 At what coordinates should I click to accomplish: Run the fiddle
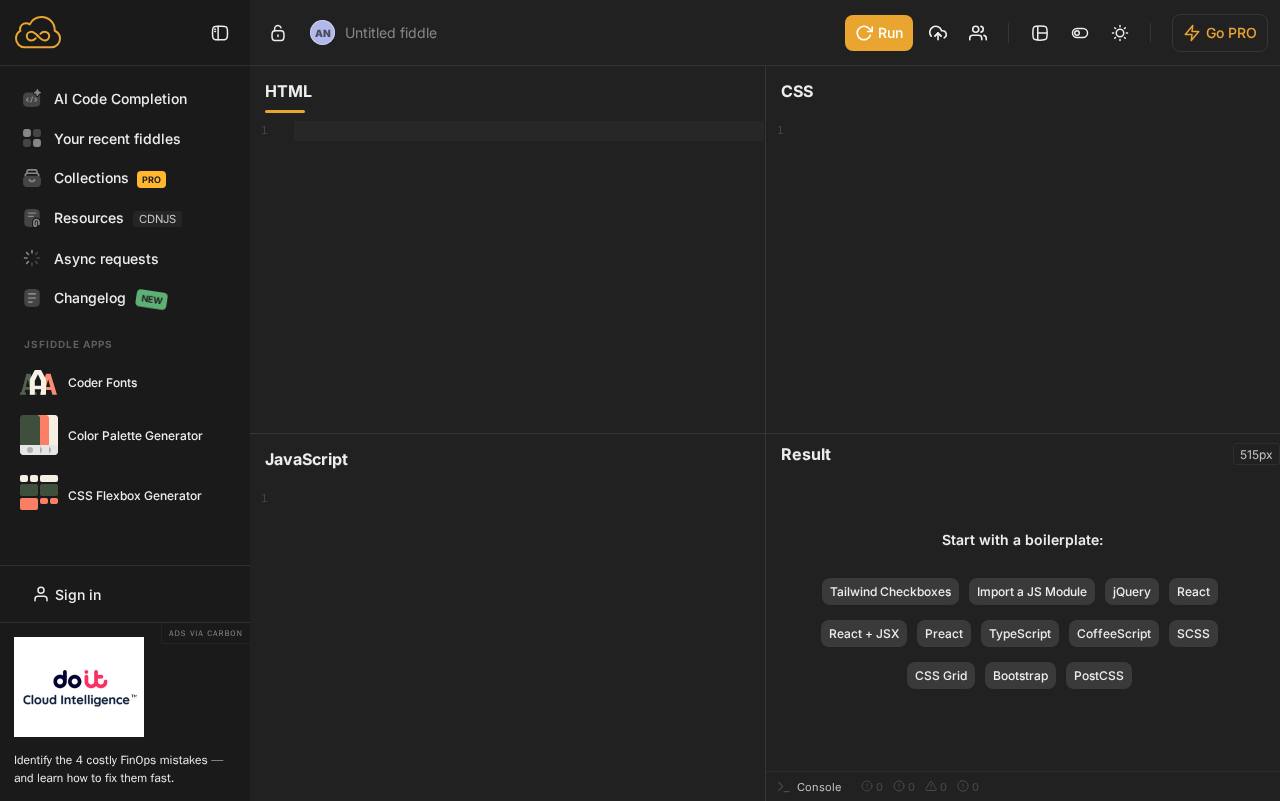coord(878,33)
